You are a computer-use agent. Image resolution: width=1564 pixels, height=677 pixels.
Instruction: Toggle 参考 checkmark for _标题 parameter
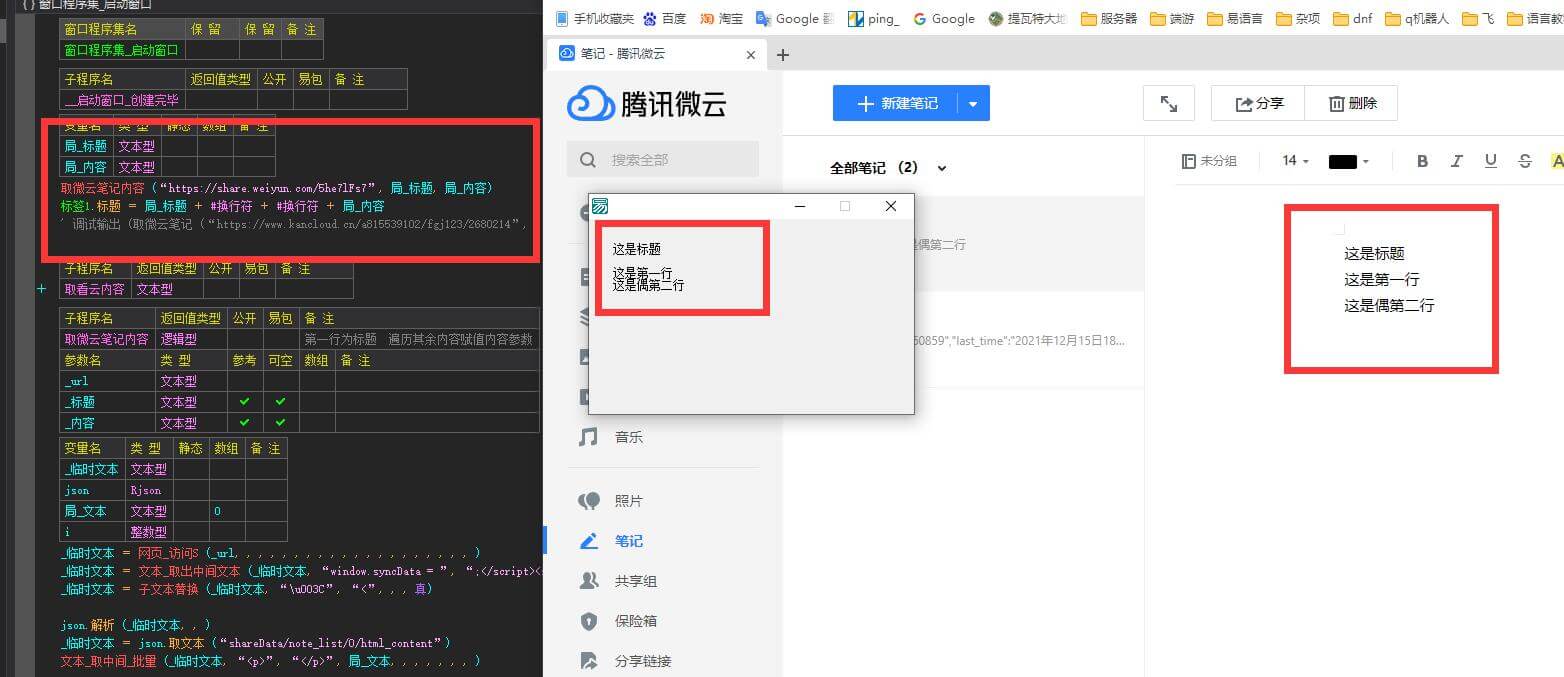(245, 402)
